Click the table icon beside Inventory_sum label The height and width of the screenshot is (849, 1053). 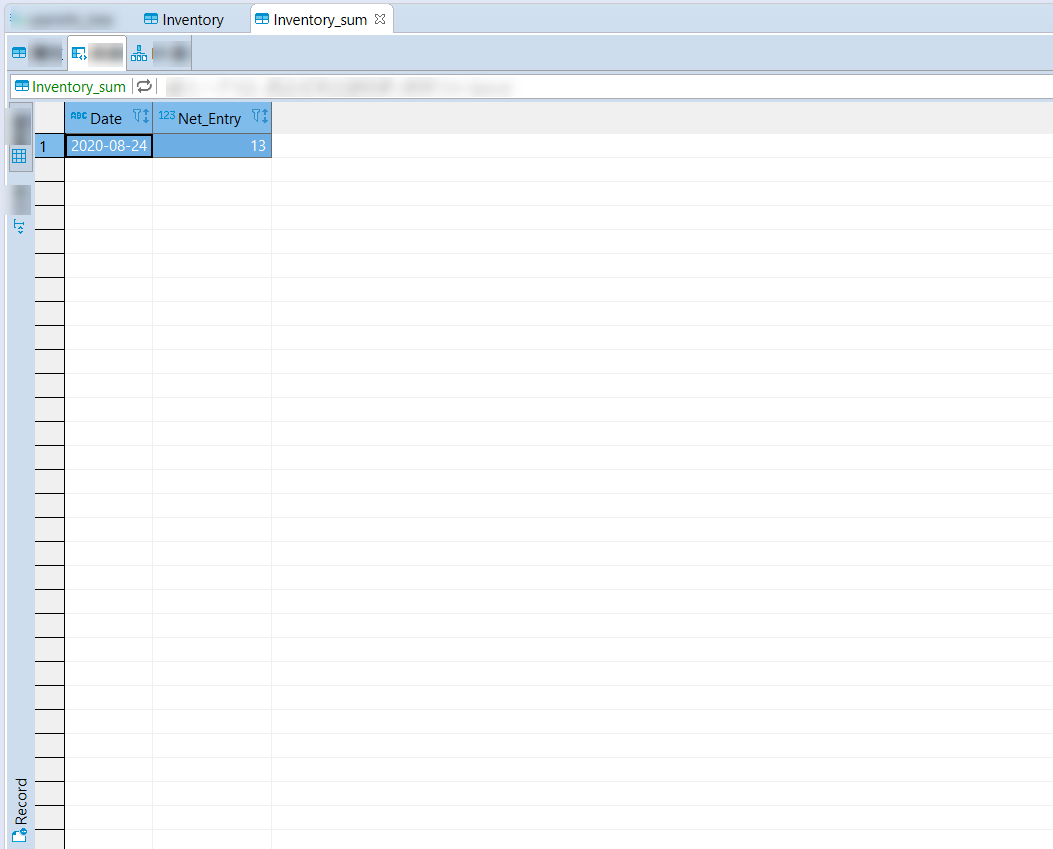tap(19, 86)
